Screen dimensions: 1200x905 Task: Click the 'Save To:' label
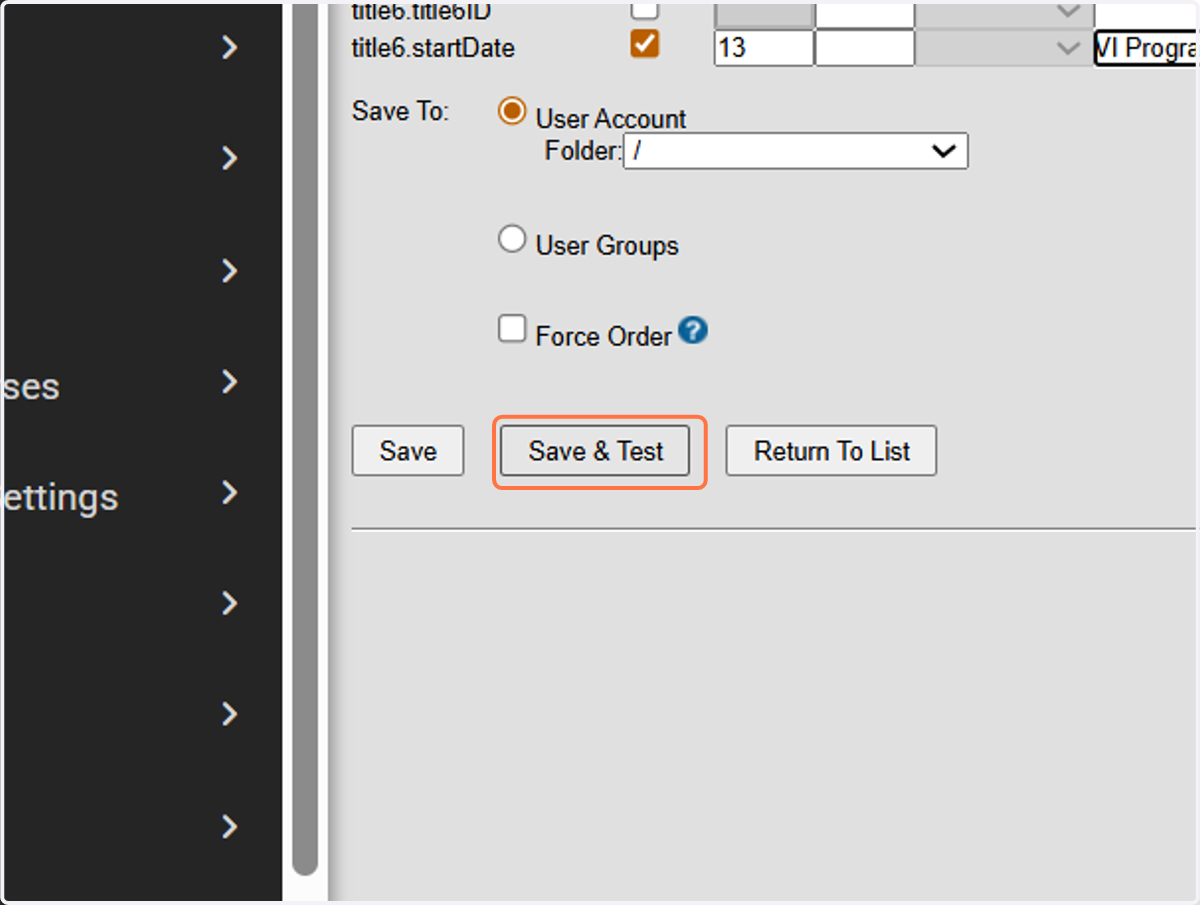pos(401,111)
